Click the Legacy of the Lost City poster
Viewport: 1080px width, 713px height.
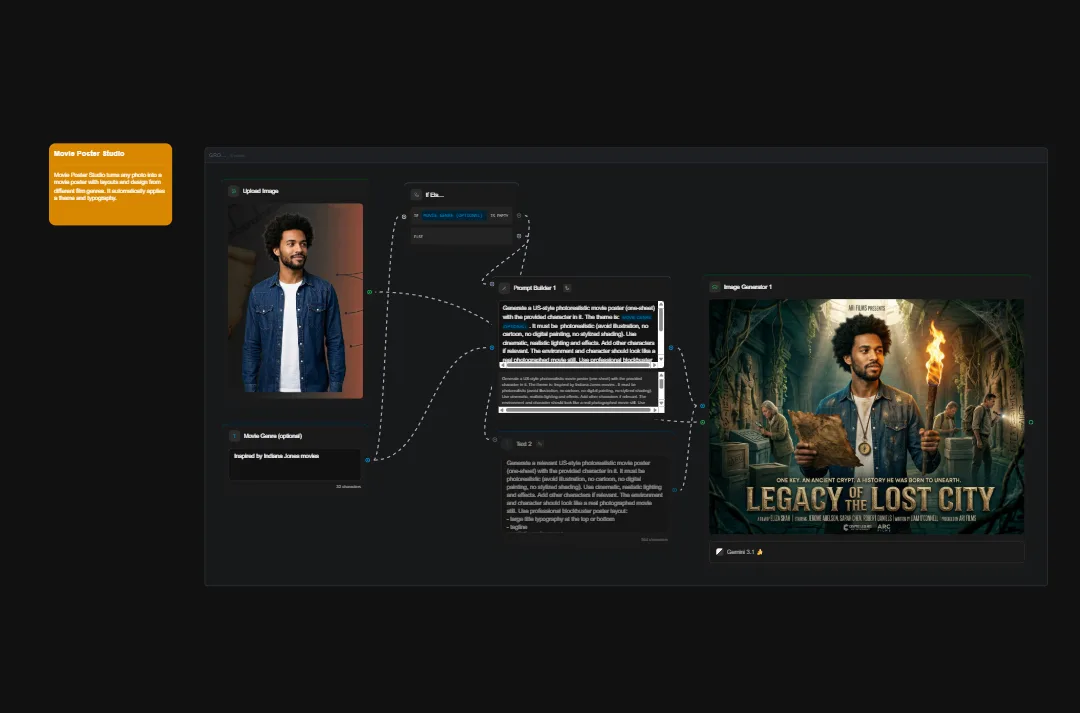click(865, 417)
